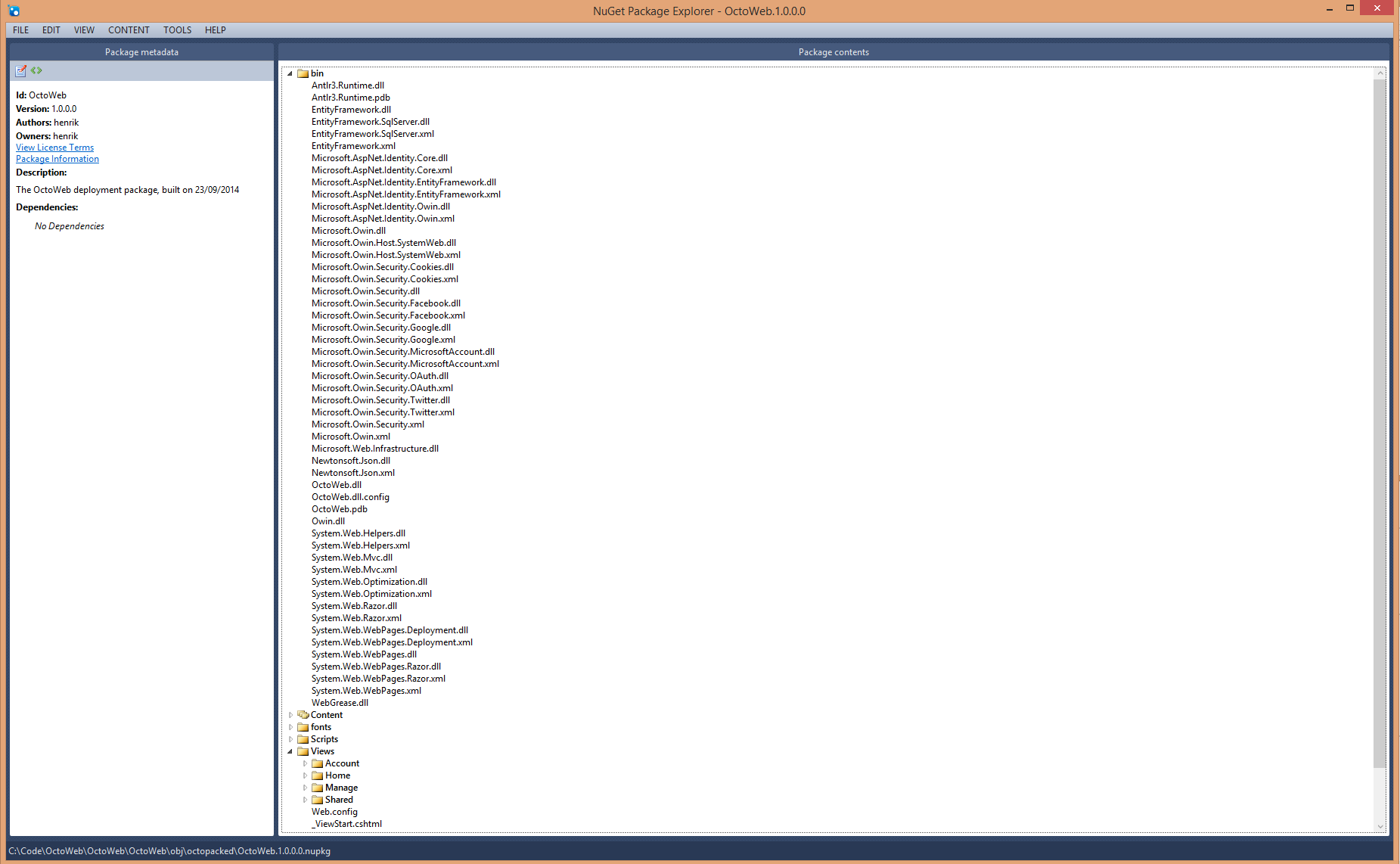Open the CONTENT menu
The image size is (1400, 864).
(x=129, y=30)
